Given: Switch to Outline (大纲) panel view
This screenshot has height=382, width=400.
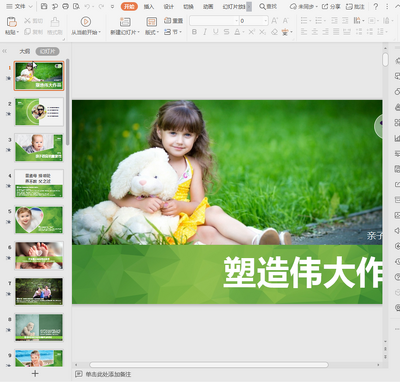Looking at the screenshot, I should [x=25, y=51].
